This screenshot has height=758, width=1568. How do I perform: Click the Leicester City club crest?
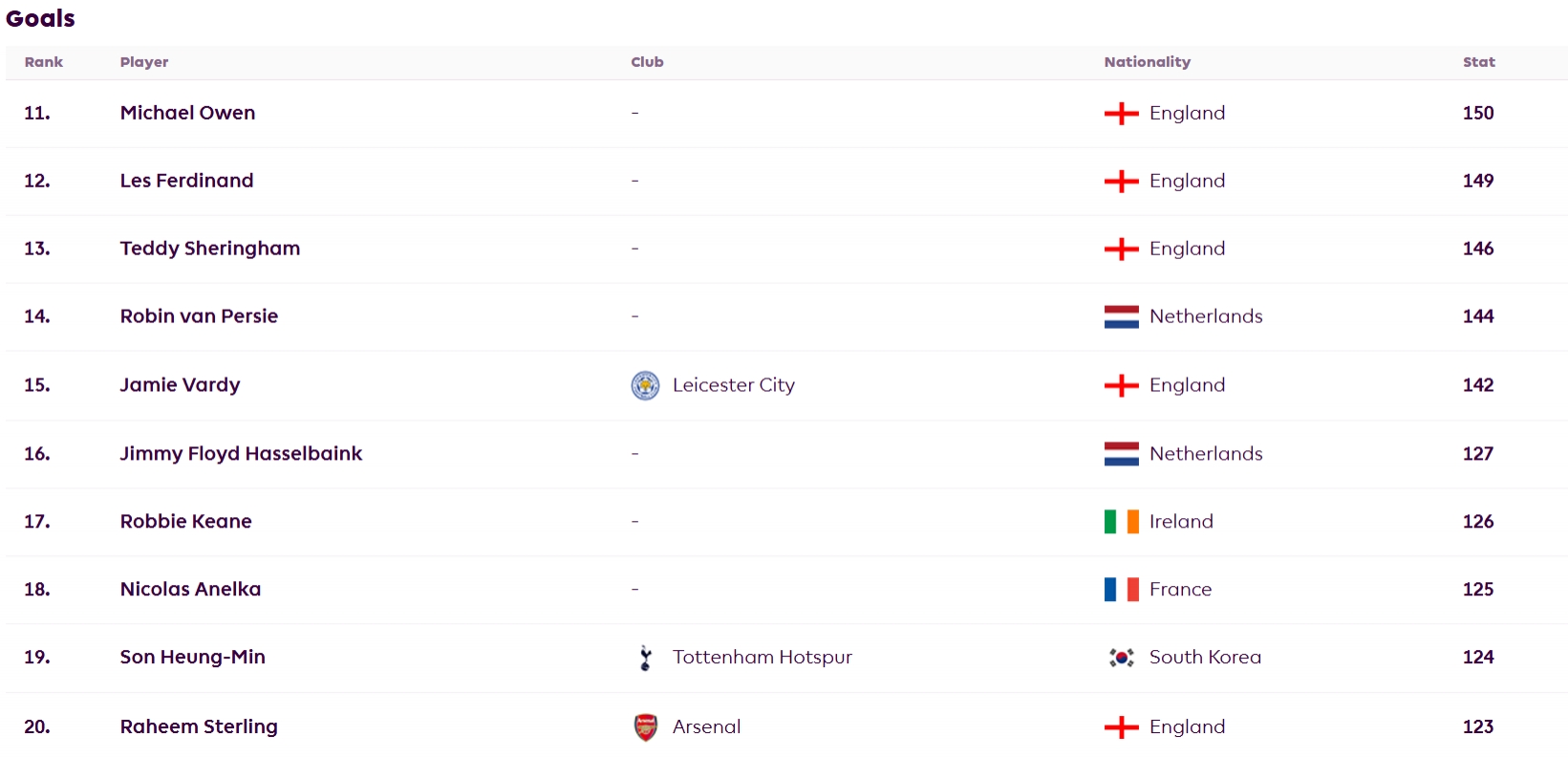(x=645, y=385)
